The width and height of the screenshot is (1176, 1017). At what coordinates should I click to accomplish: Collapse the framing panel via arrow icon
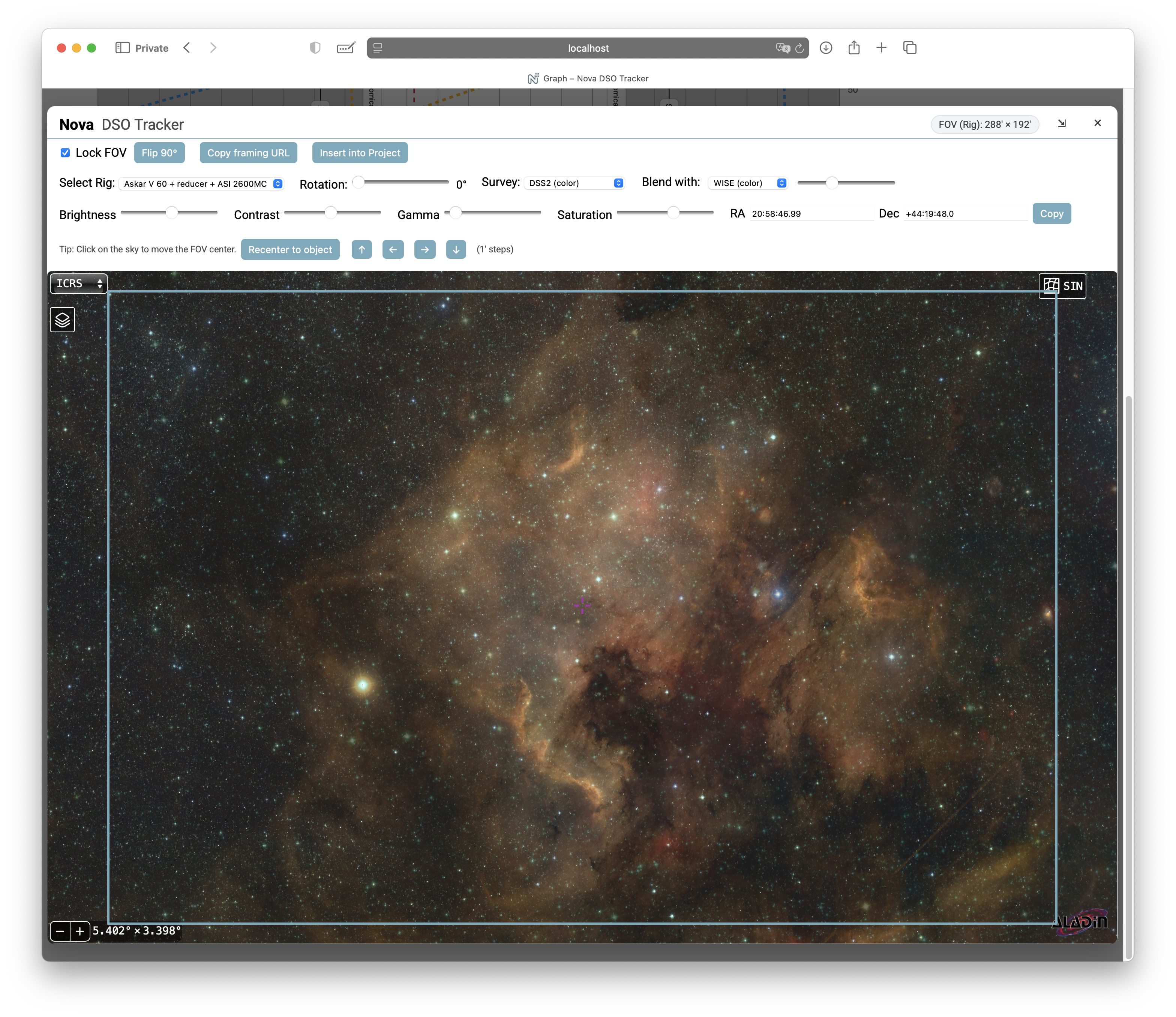[1061, 124]
